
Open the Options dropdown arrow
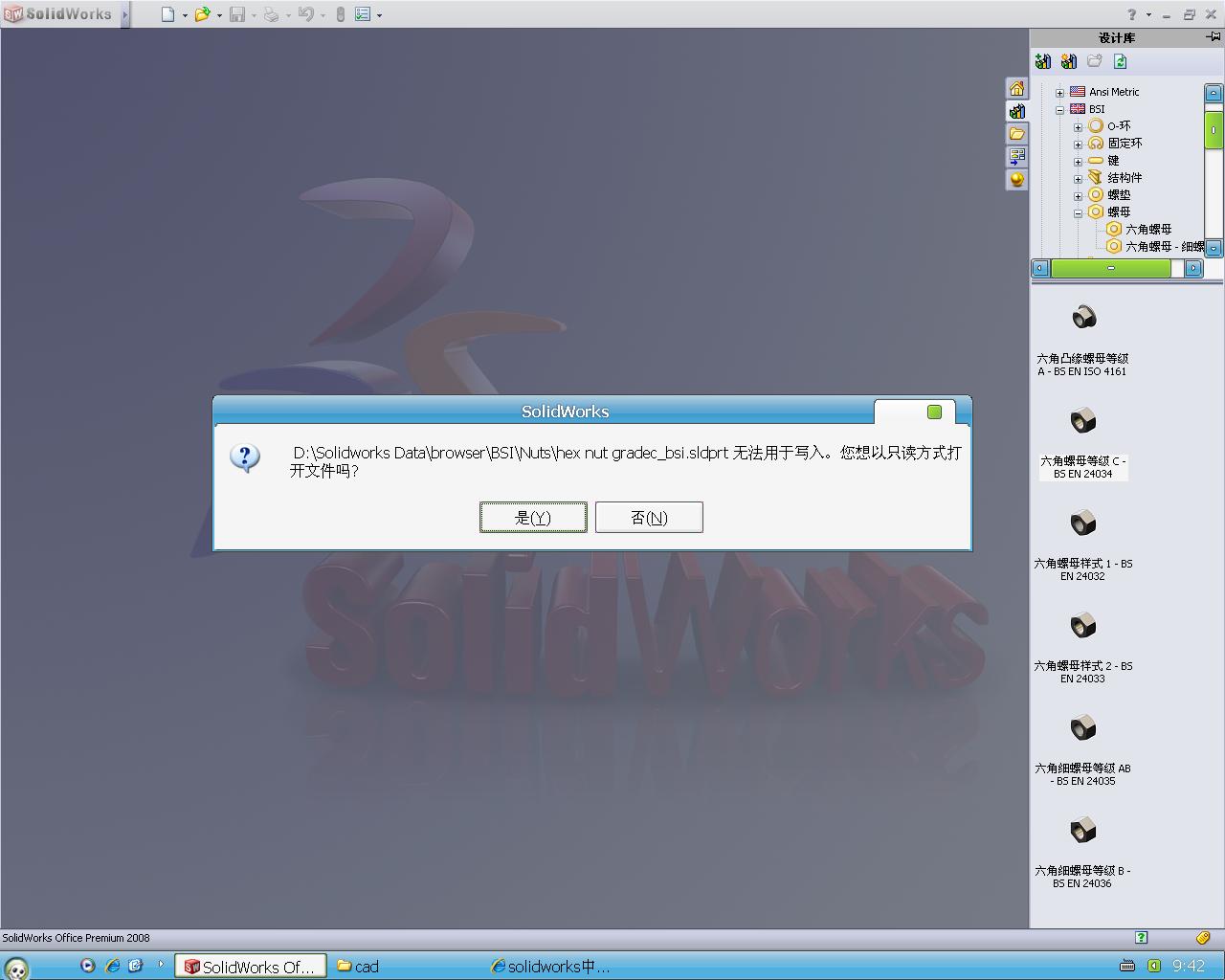pos(380,15)
